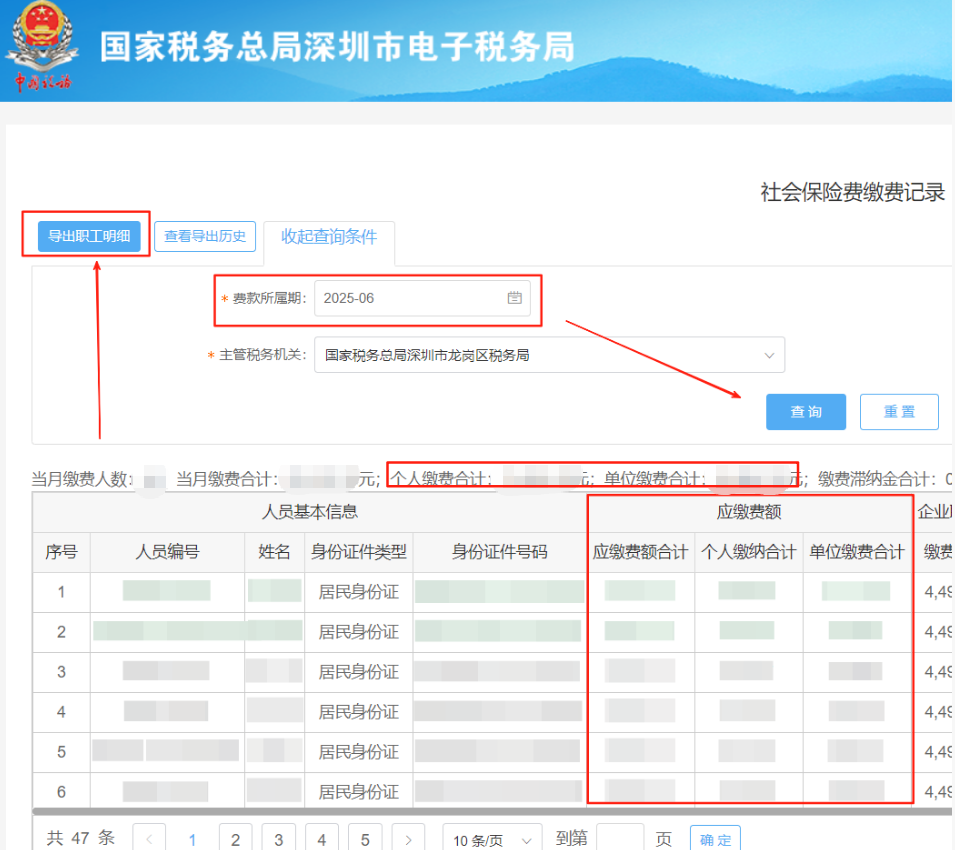Screen dimensions: 955x850
Task: Click the 缴费滞纳金合计 summary label
Action: point(876,479)
